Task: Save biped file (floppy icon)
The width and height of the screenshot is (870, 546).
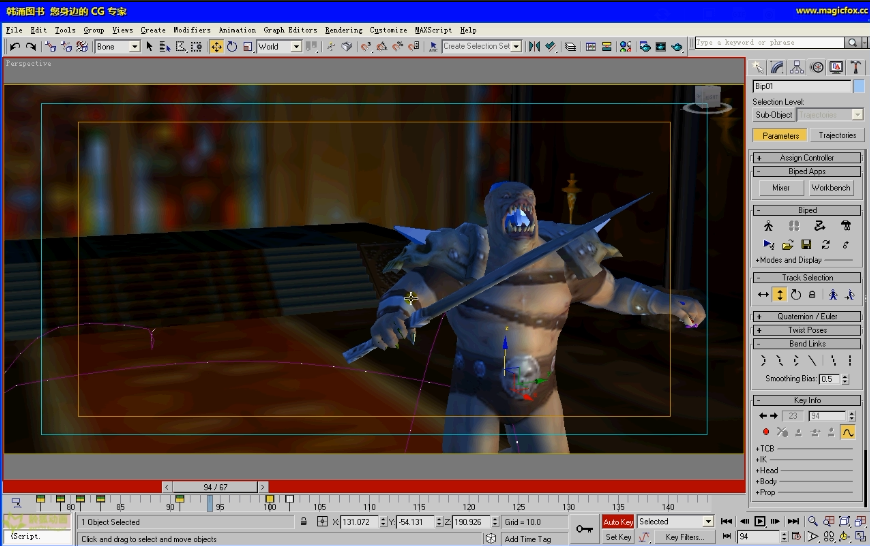Action: click(806, 245)
